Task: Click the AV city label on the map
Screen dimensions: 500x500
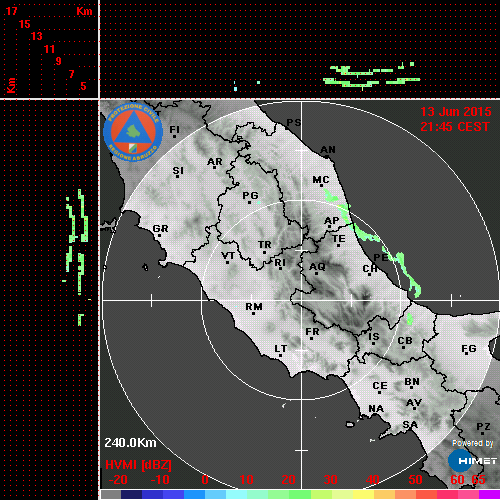Action: point(414,403)
